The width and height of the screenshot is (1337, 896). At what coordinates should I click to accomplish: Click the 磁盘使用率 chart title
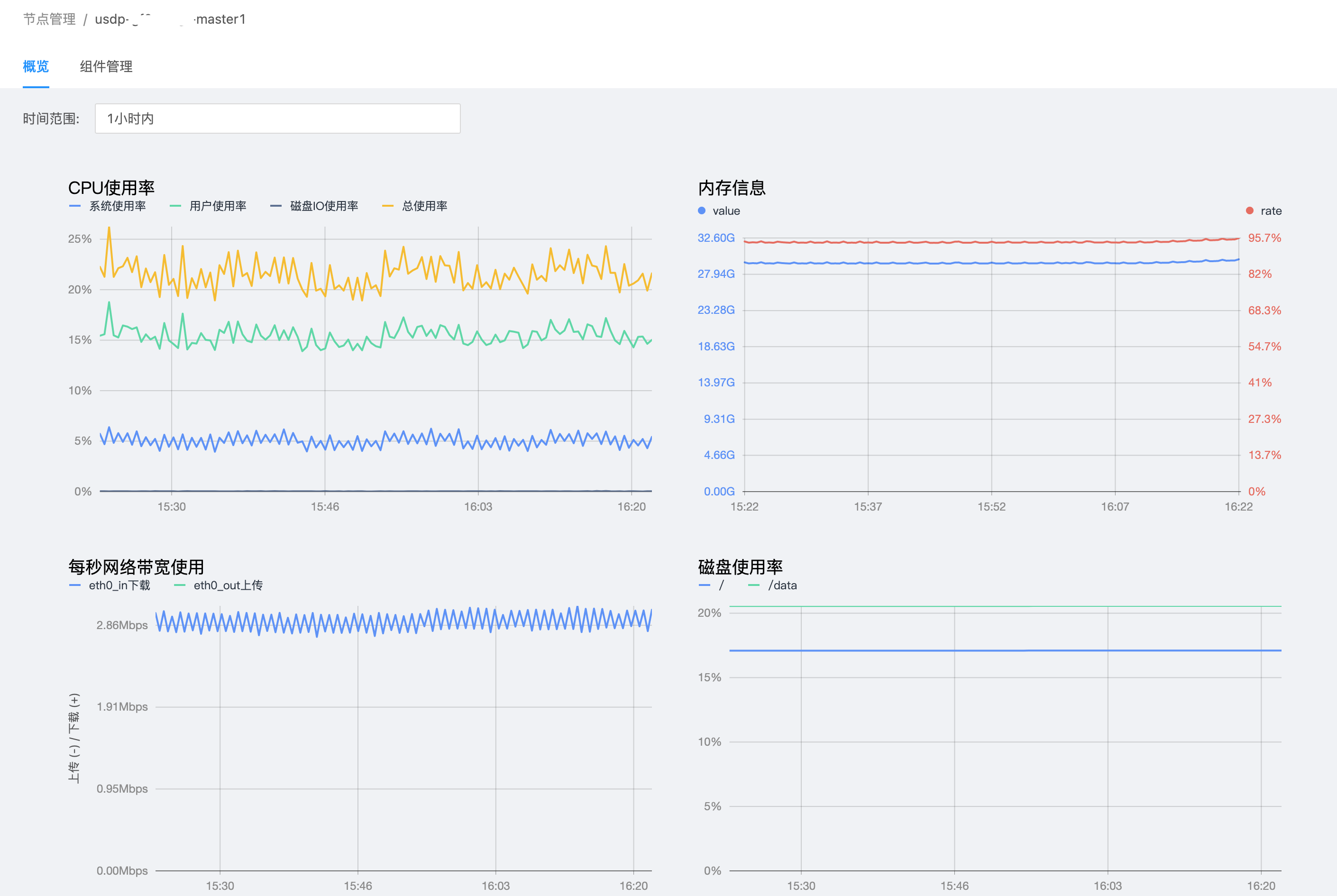point(741,567)
